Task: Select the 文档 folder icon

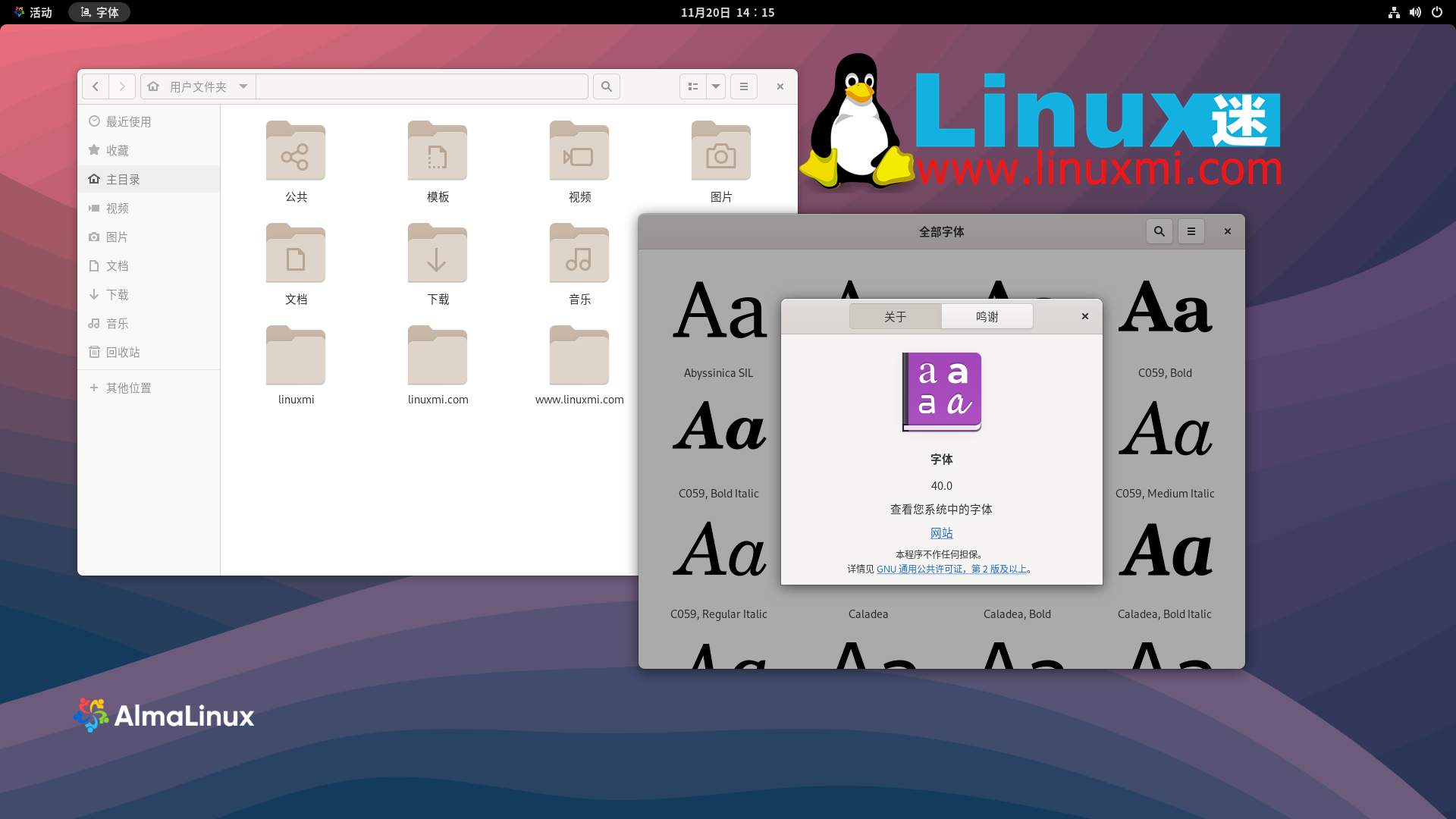Action: pyautogui.click(x=296, y=253)
